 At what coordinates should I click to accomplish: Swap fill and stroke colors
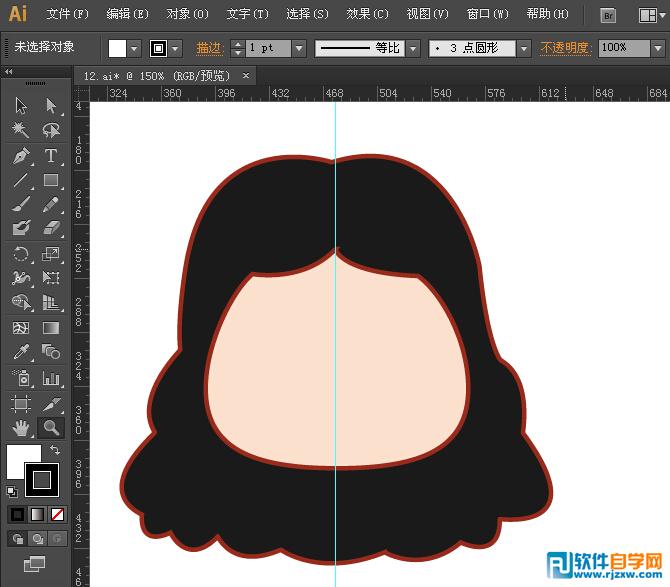(55, 450)
